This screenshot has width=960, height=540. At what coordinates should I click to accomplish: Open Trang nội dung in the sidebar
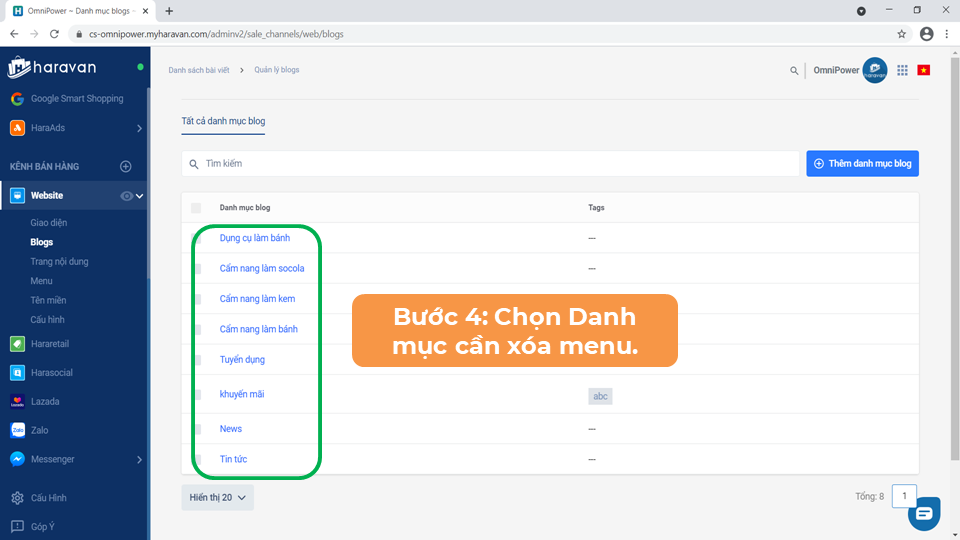click(x=59, y=262)
